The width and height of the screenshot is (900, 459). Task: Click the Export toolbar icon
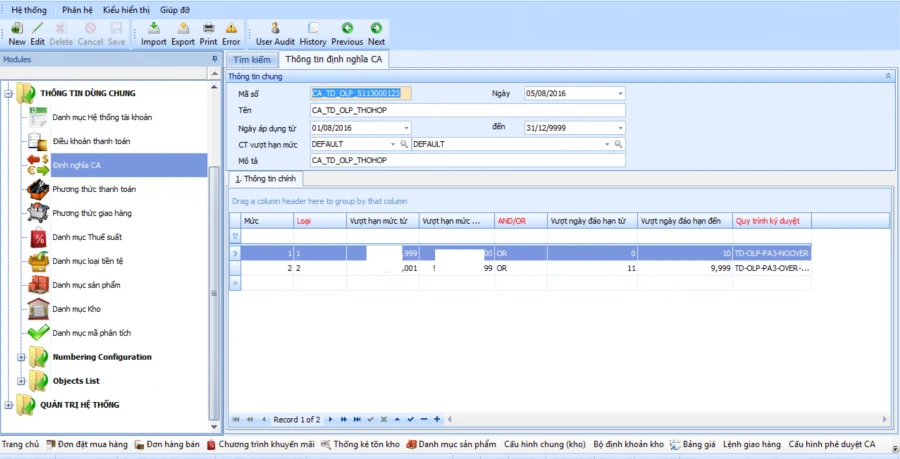coord(183,34)
